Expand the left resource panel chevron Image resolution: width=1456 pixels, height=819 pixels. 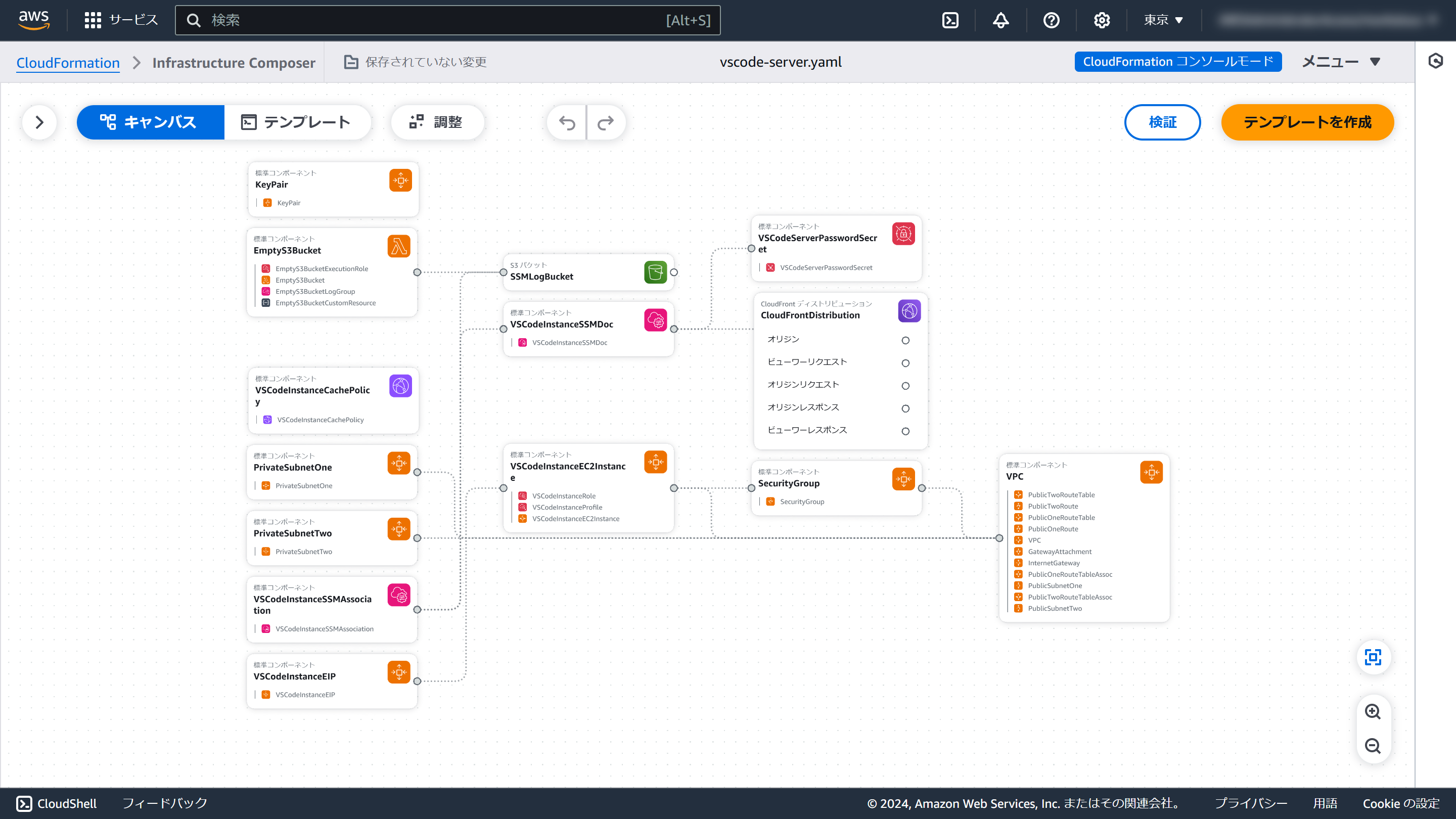click(x=39, y=122)
